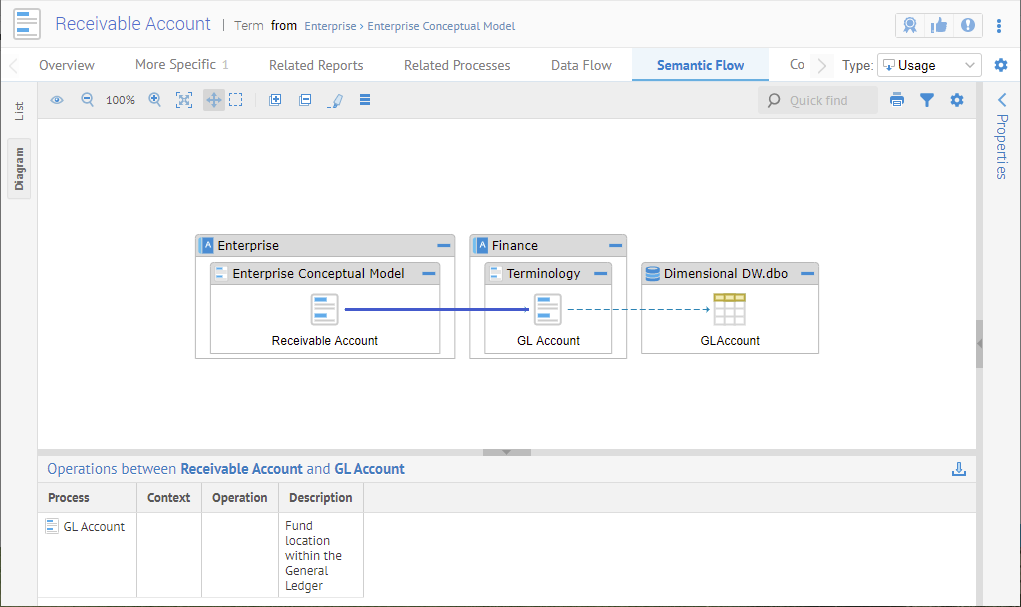1021x607 pixels.
Task: Click the fit-to-screen diagram icon
Action: click(x=184, y=100)
